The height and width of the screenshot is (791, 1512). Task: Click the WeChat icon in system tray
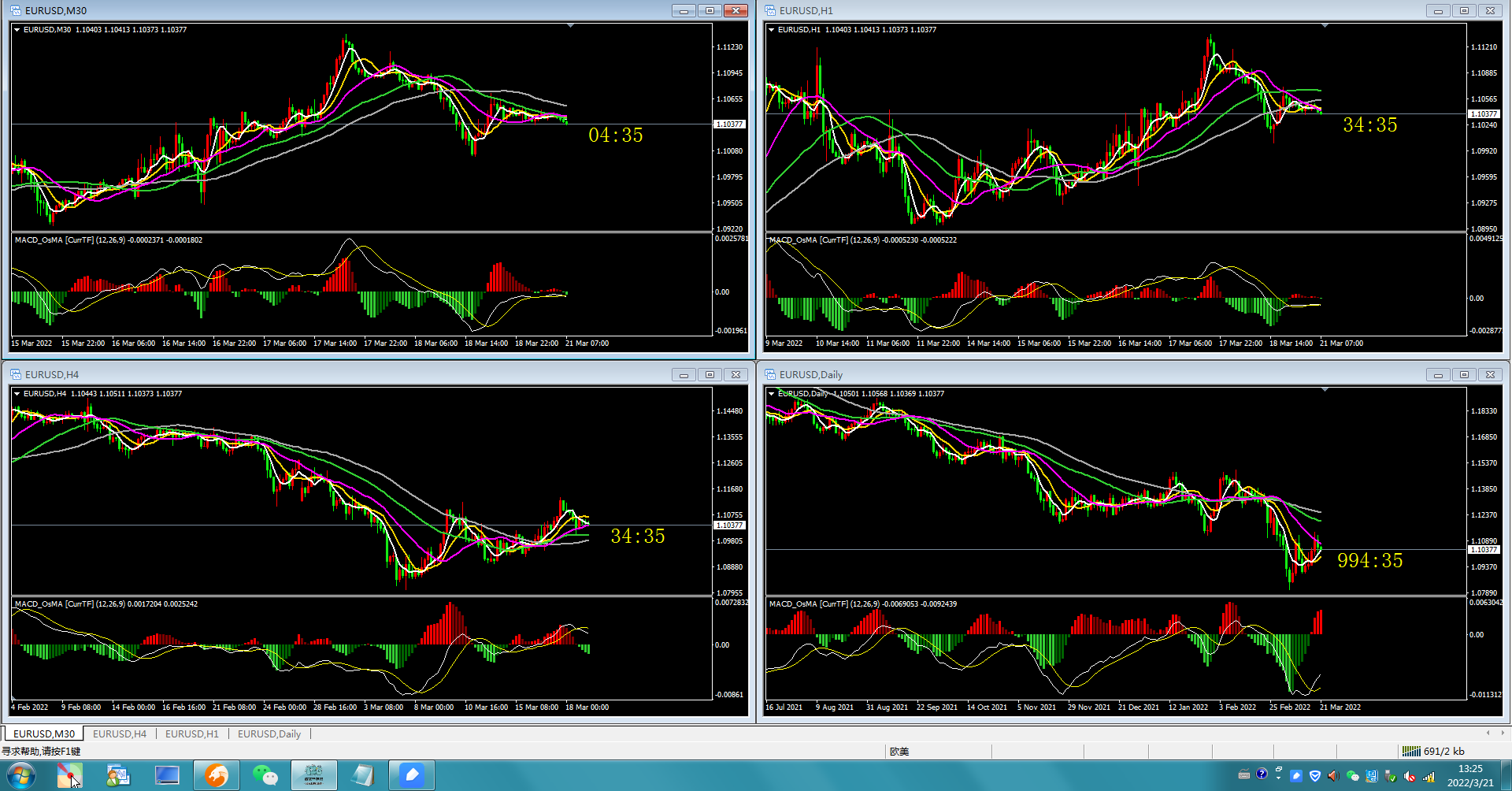(x=1353, y=776)
